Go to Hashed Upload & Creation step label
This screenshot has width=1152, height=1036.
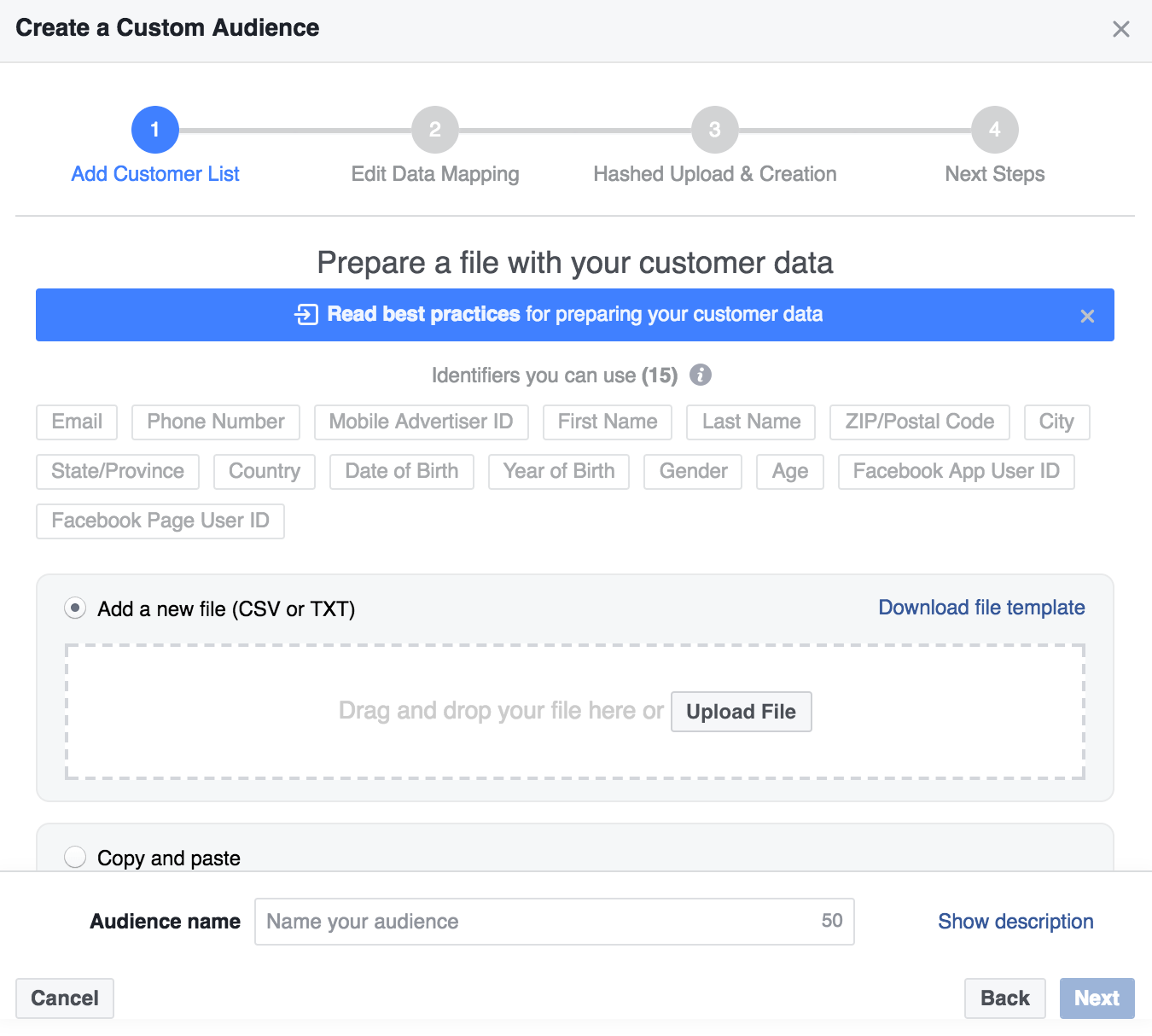(x=715, y=174)
